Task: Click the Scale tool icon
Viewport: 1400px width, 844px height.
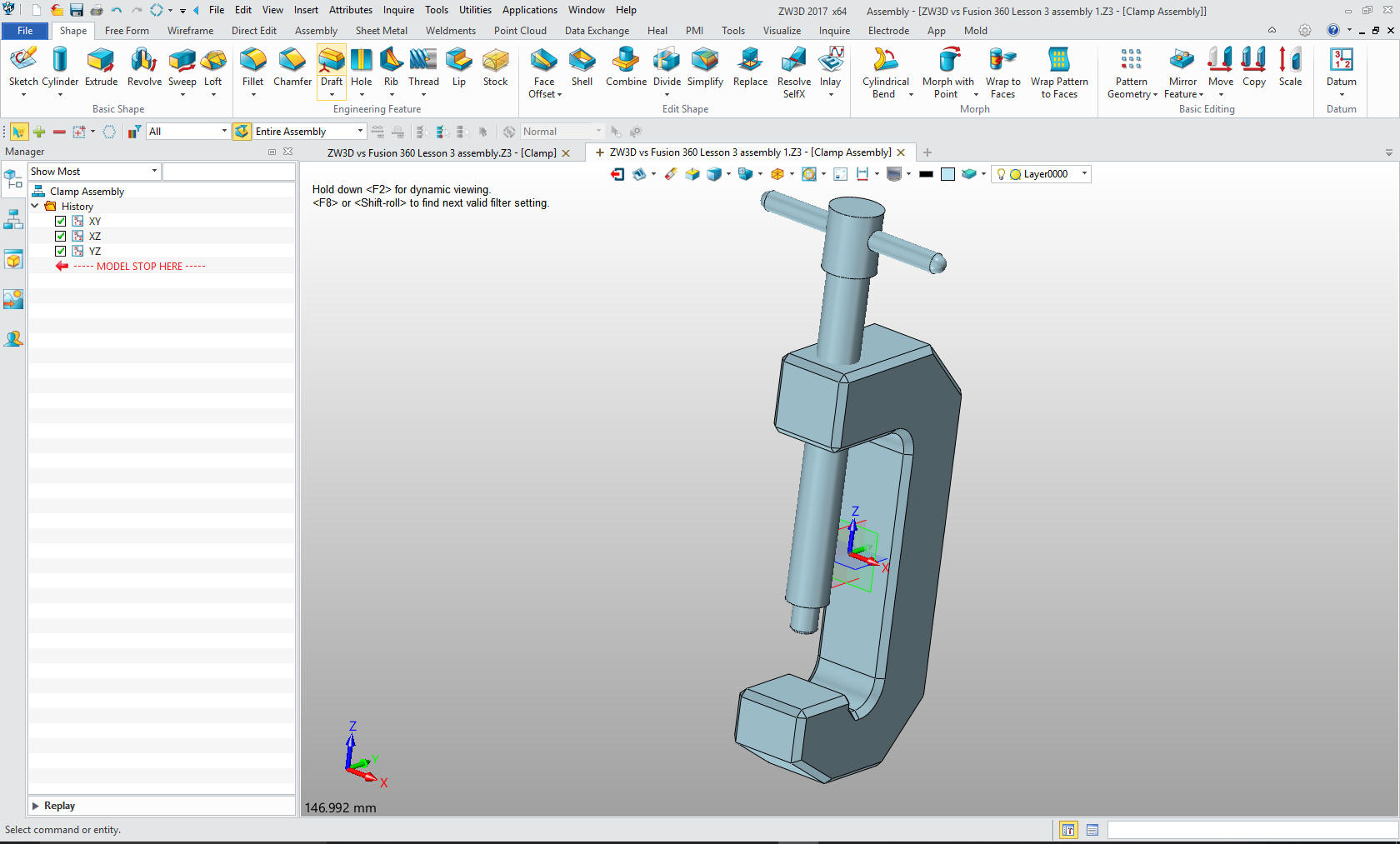Action: [x=1290, y=67]
